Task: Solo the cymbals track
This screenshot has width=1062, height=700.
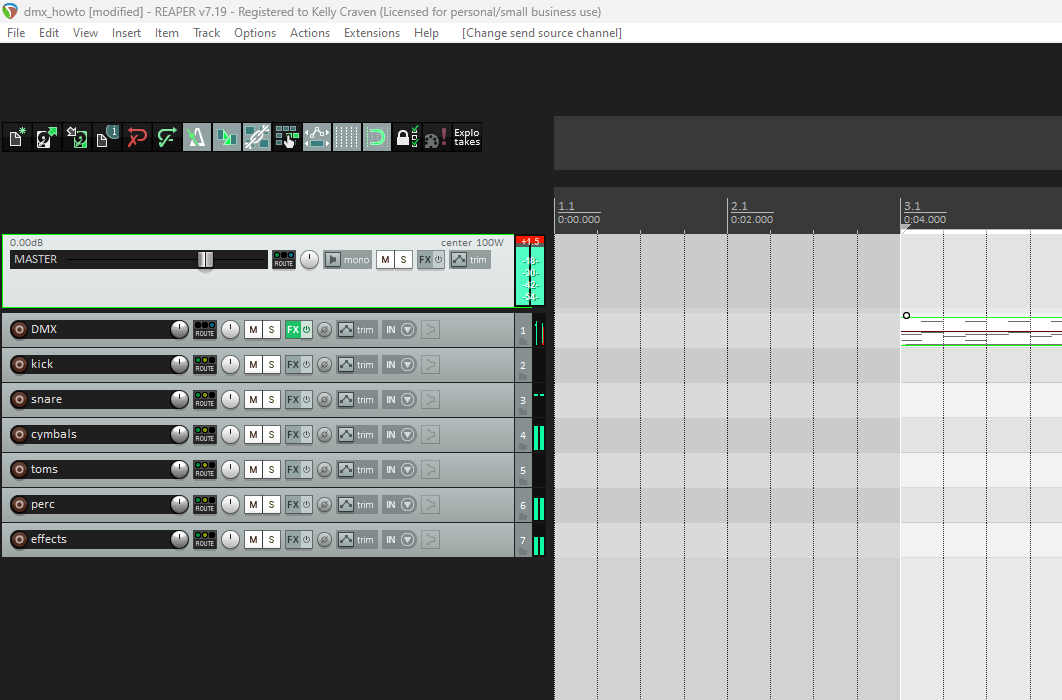Action: pos(271,435)
